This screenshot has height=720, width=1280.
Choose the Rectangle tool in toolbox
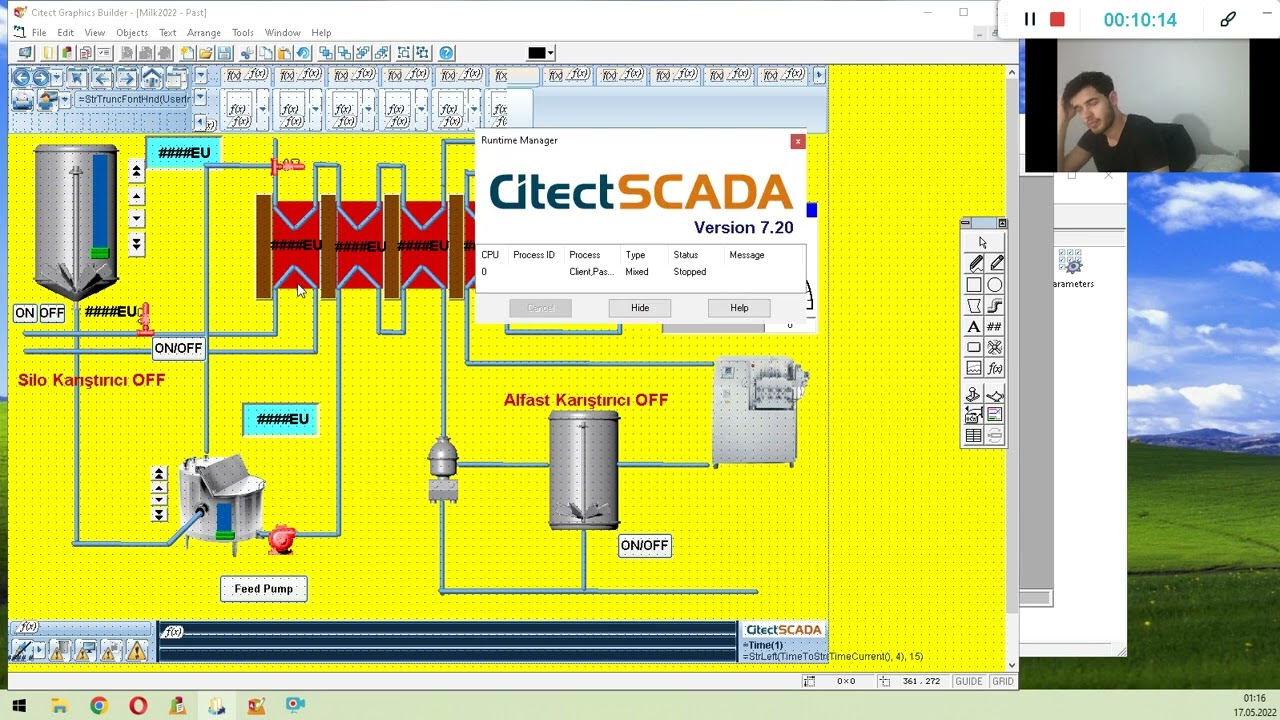tap(974, 285)
